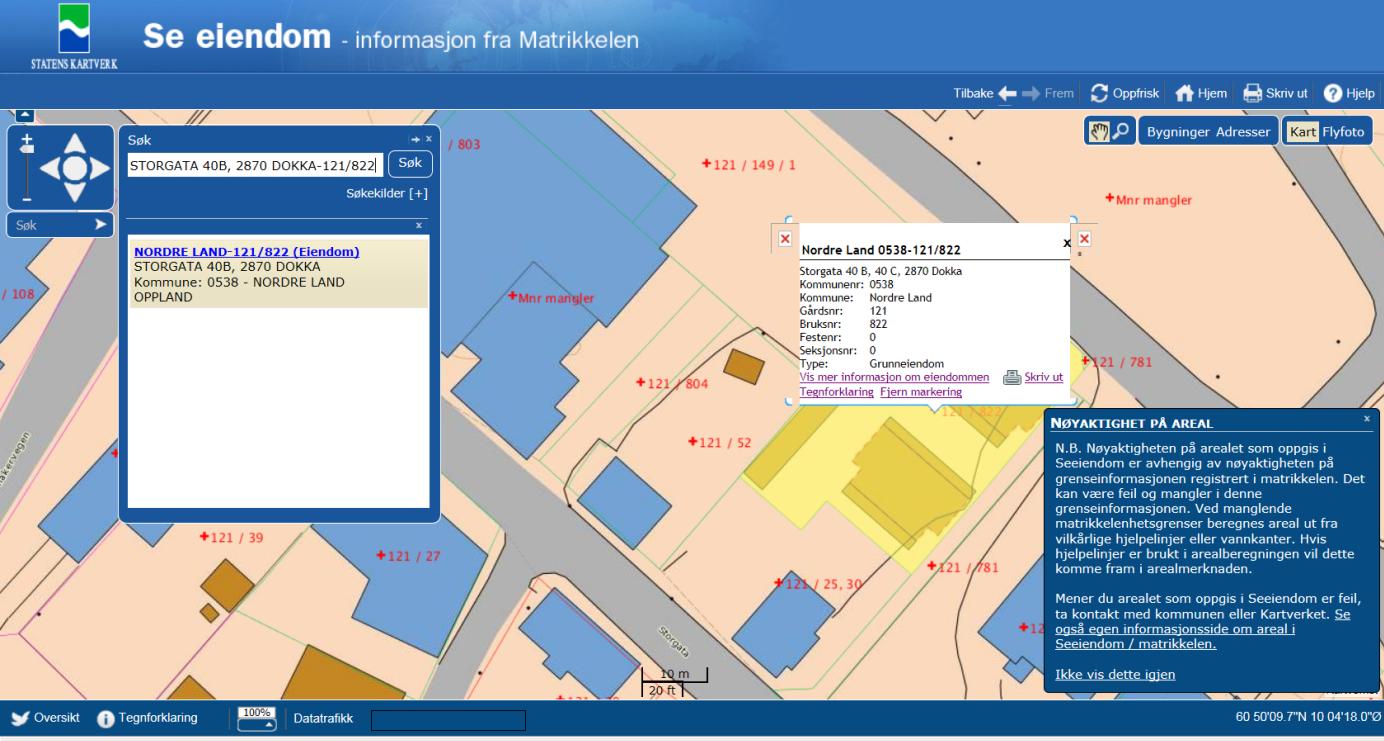
Task: Open the 100% scale dropdown
Action: point(258,718)
